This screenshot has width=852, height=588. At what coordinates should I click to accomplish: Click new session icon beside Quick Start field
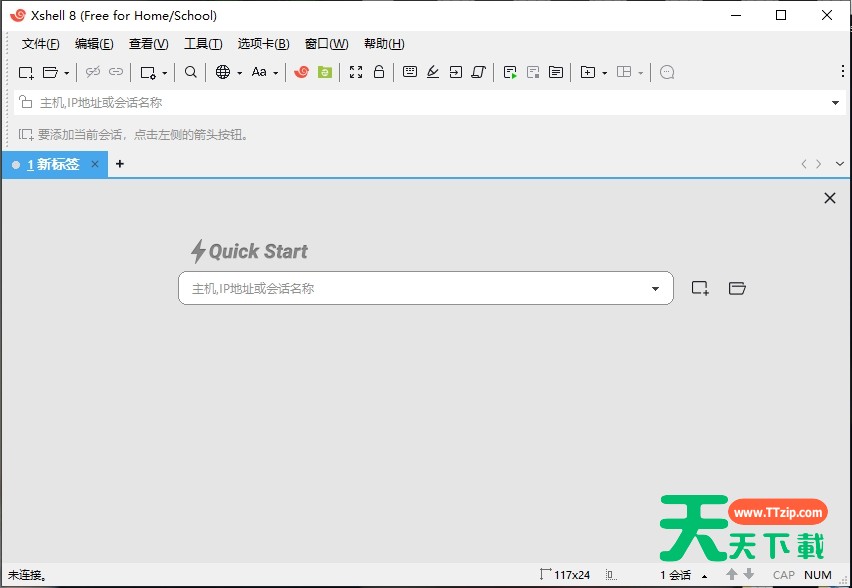[700, 288]
